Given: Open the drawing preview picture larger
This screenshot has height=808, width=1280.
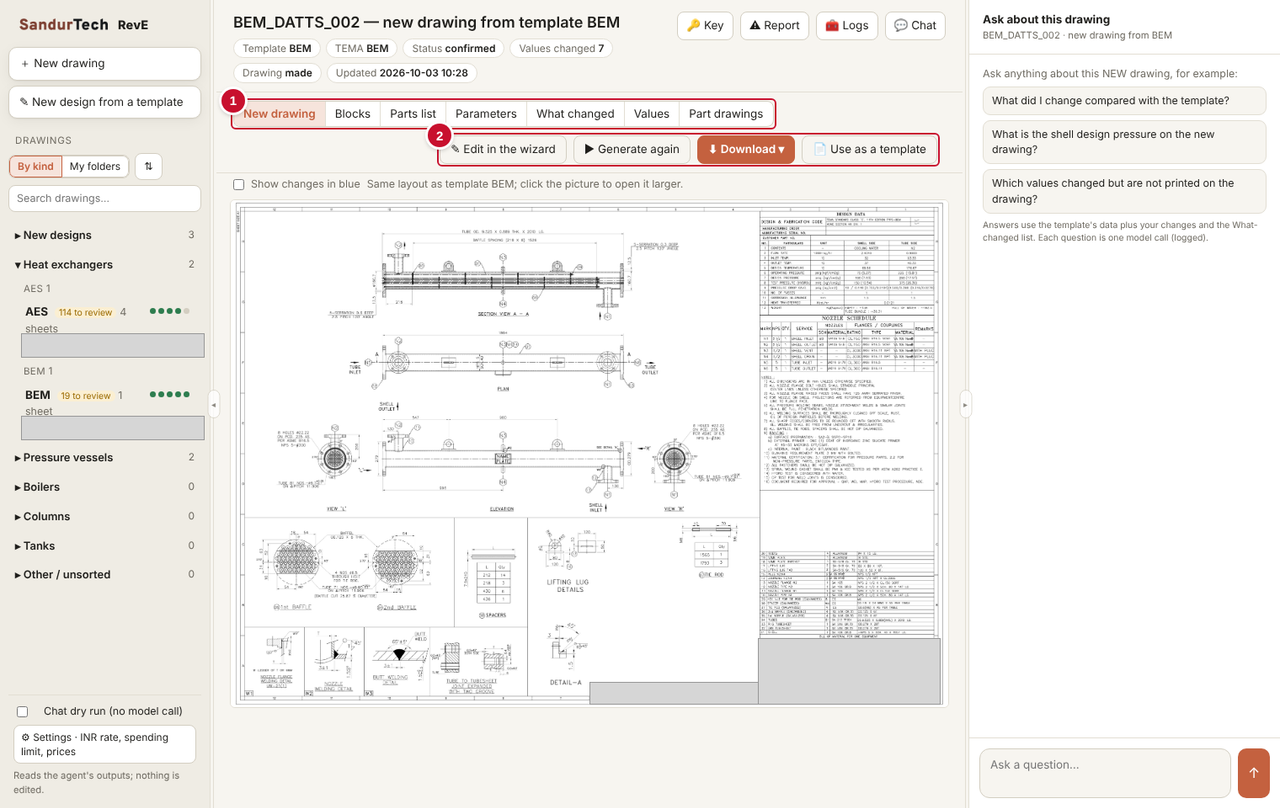Looking at the screenshot, I should pos(590,454).
